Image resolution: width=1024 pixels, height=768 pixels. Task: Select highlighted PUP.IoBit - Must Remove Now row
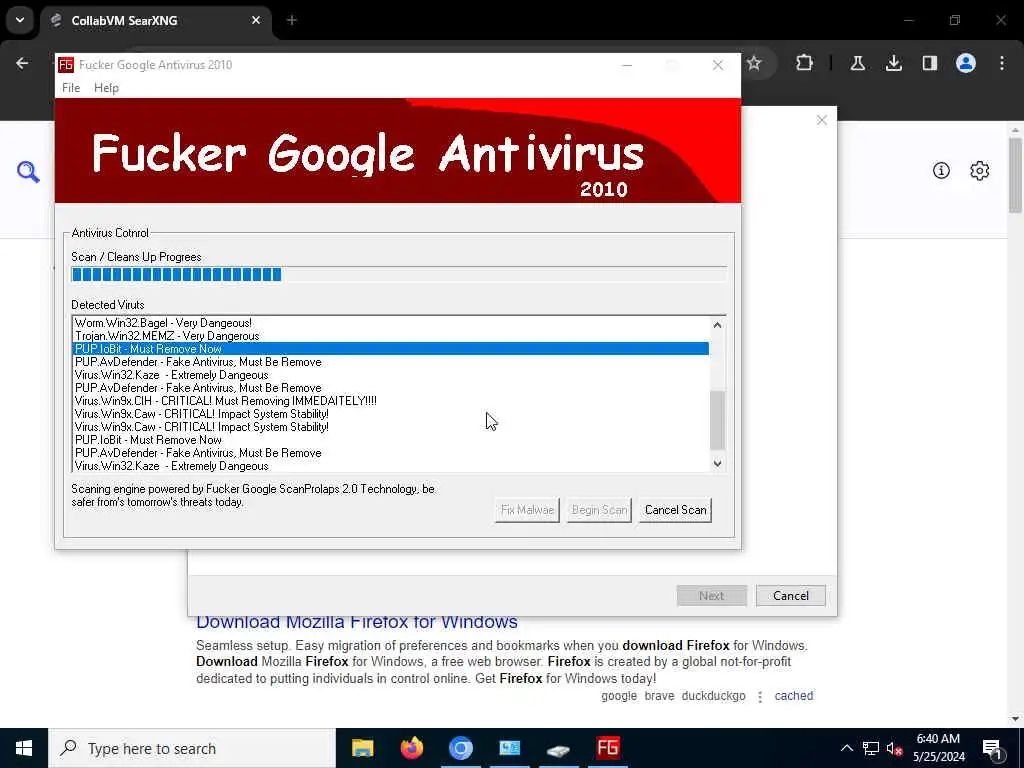pos(391,349)
